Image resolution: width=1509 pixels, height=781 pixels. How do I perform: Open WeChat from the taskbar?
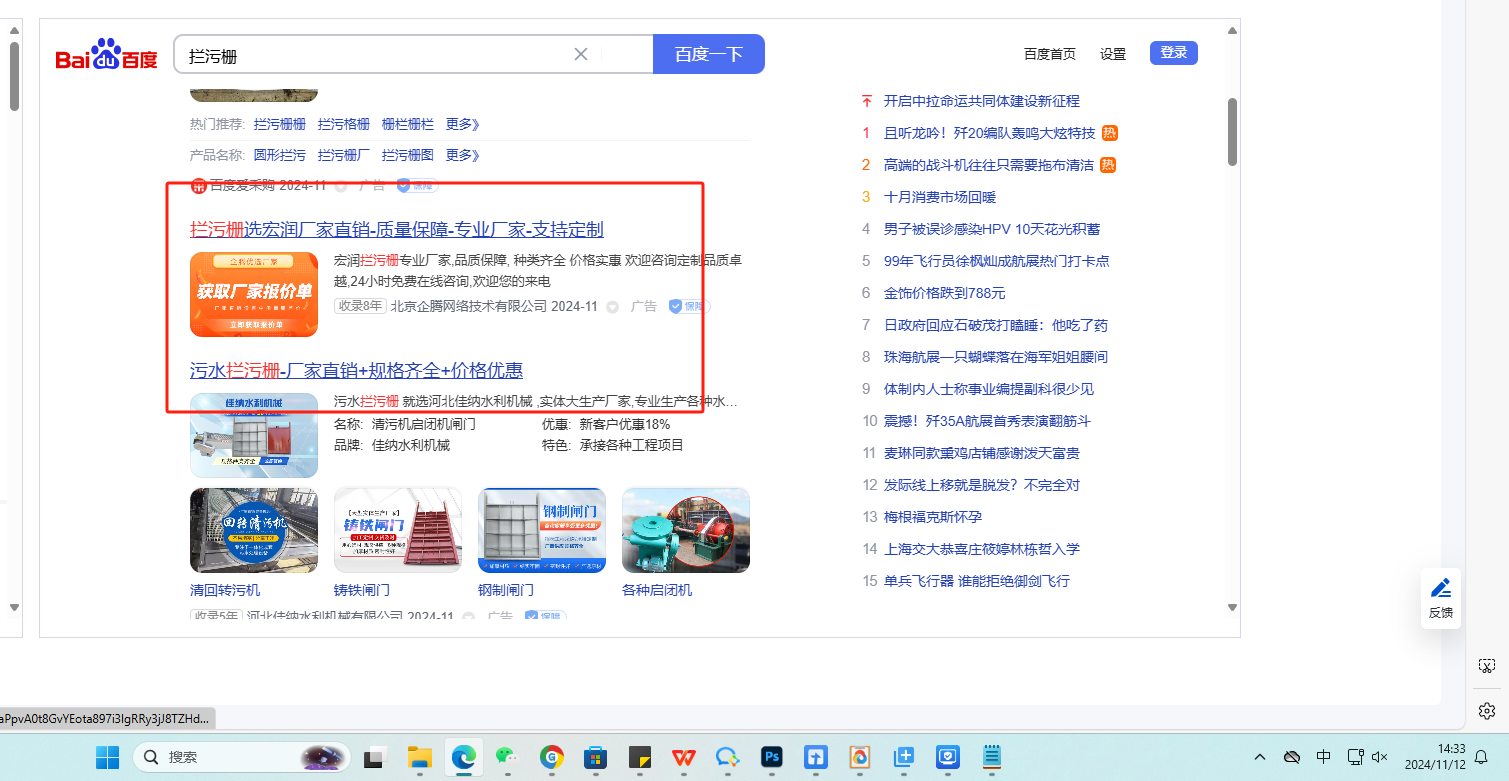click(508, 757)
